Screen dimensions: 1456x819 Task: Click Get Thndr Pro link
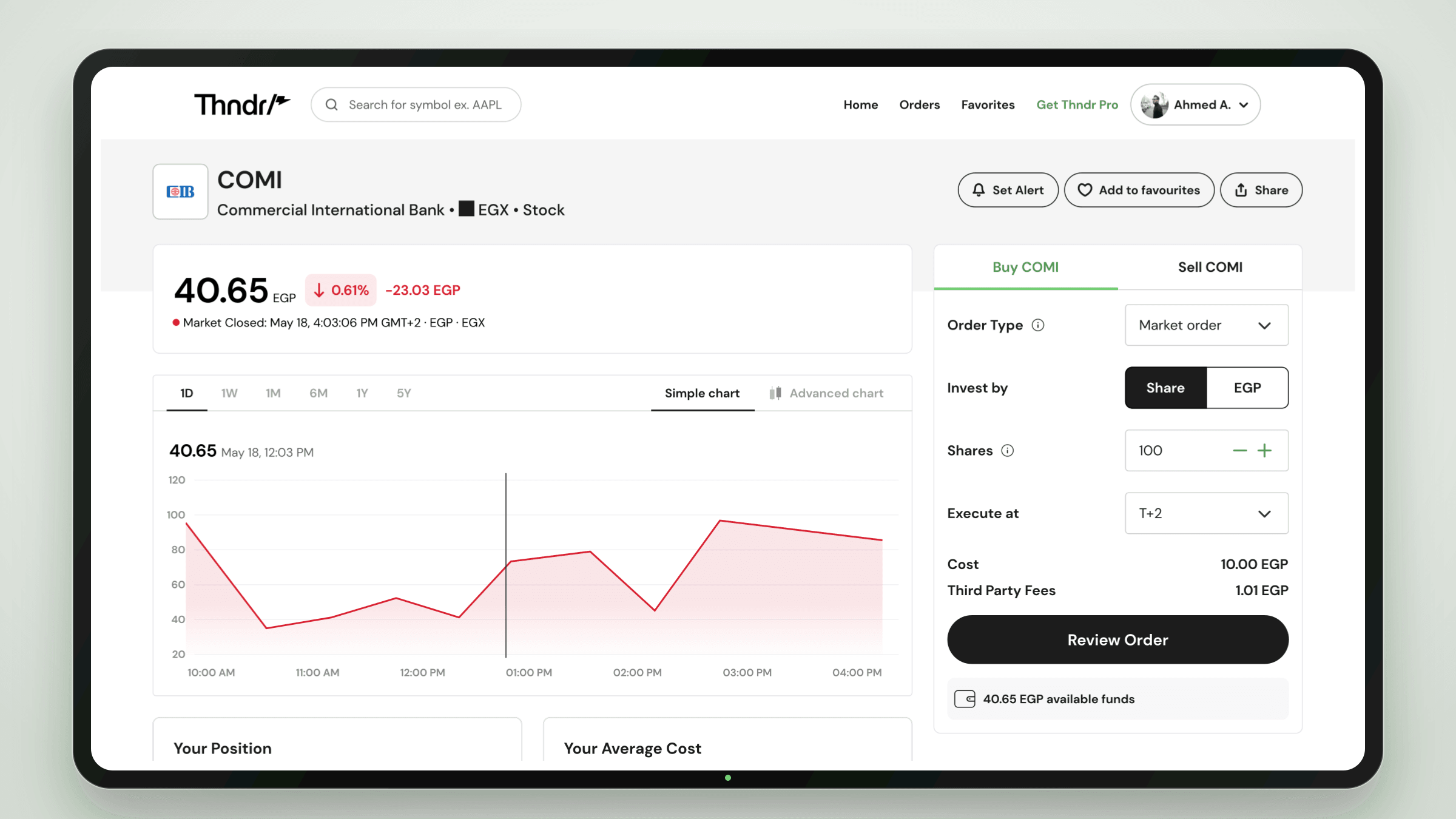tap(1077, 104)
